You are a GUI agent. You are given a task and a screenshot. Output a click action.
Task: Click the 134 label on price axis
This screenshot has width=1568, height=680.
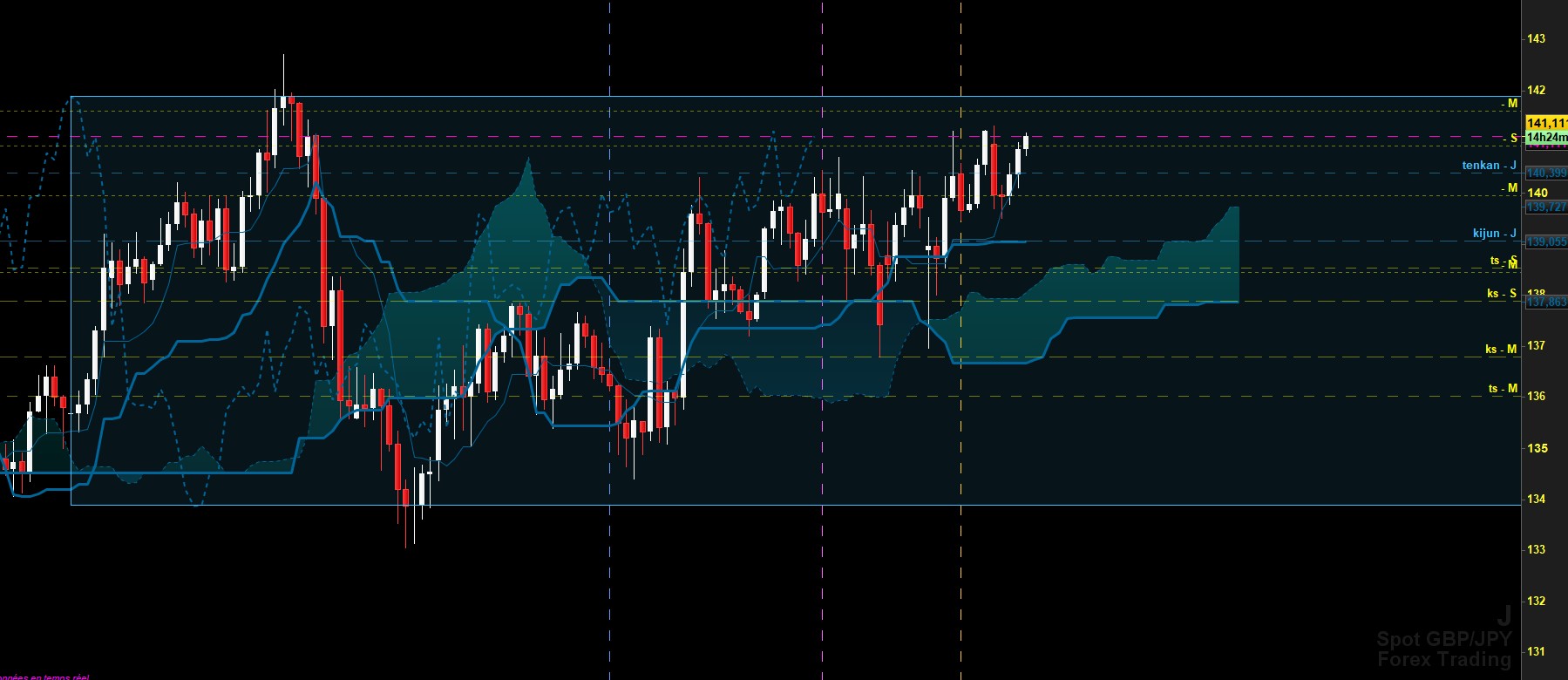[x=1537, y=499]
